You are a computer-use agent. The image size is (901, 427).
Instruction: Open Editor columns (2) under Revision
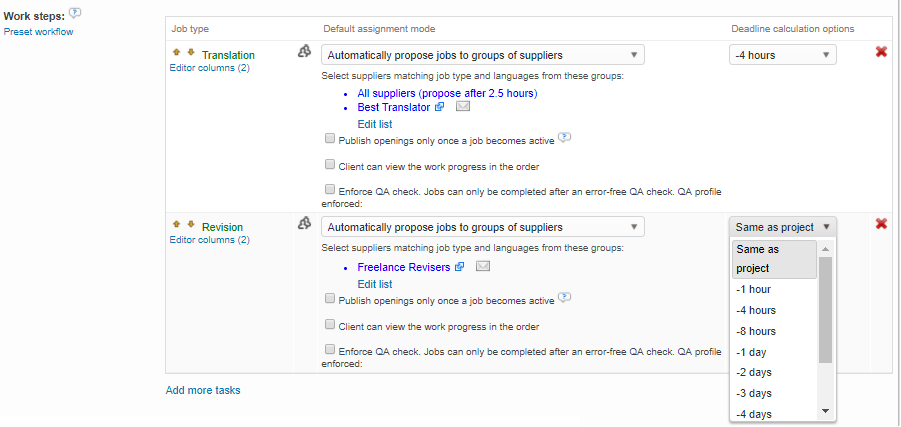point(209,240)
